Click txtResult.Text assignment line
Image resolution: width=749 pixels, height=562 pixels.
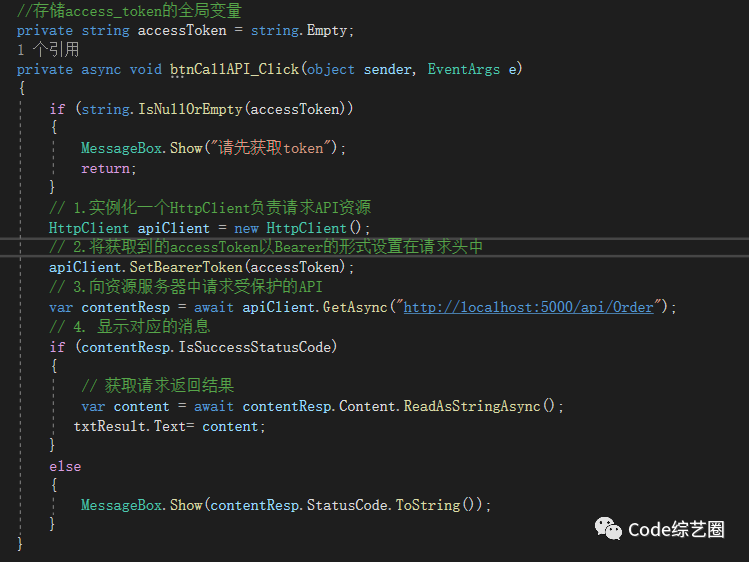coord(169,426)
